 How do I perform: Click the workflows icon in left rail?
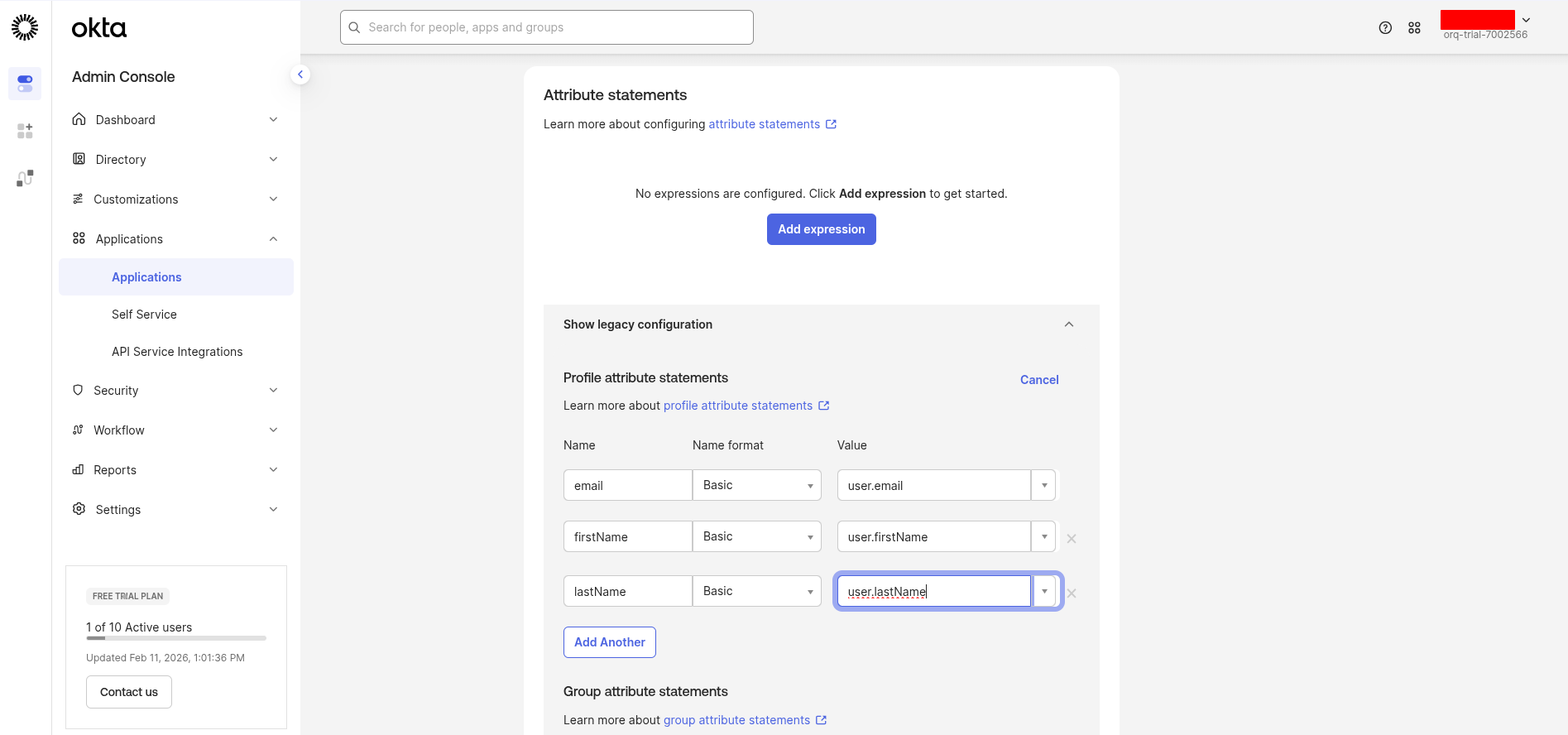(x=25, y=178)
